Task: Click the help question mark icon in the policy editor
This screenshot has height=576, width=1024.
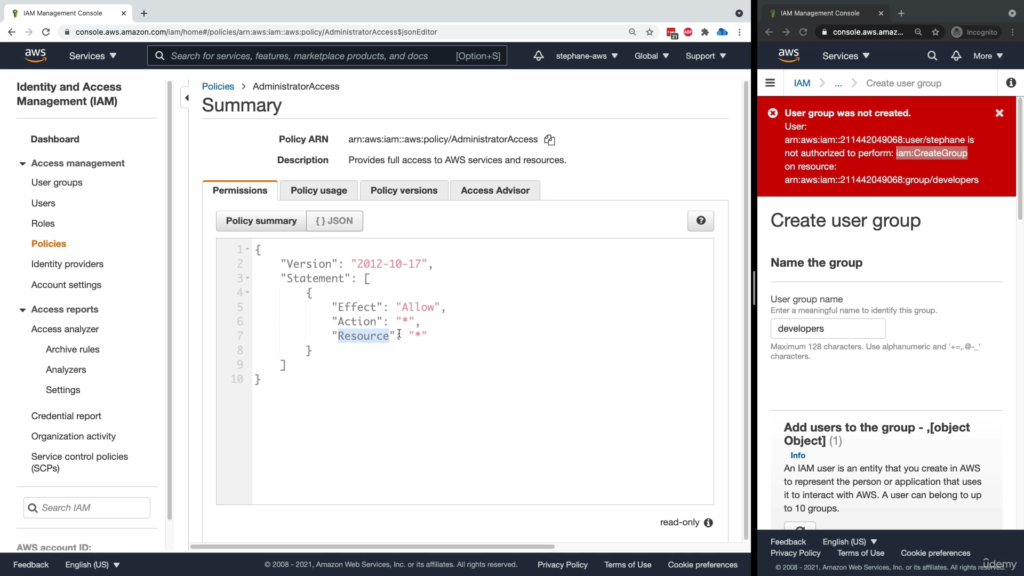Action: pos(700,221)
